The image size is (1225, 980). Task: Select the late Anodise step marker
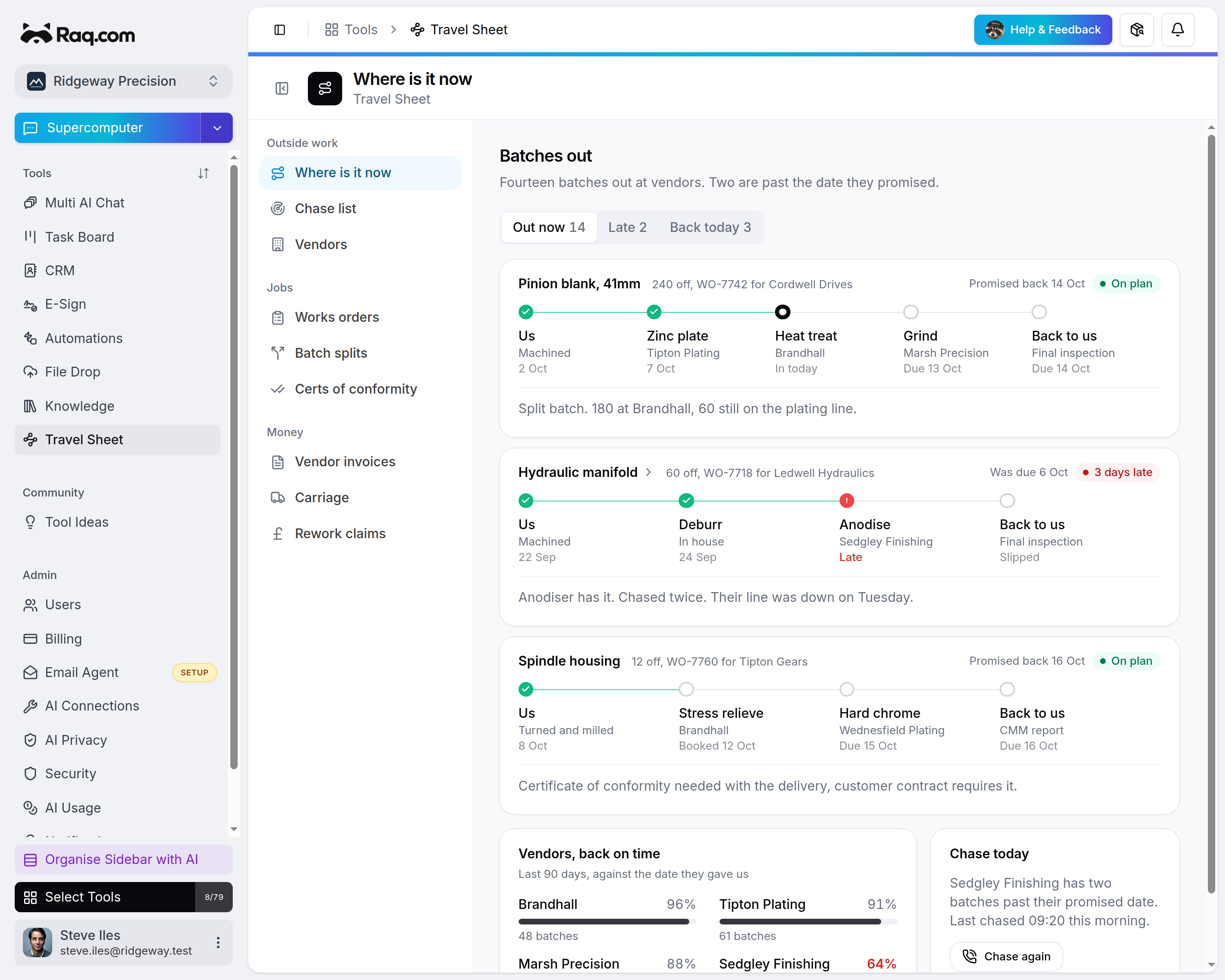[846, 501]
